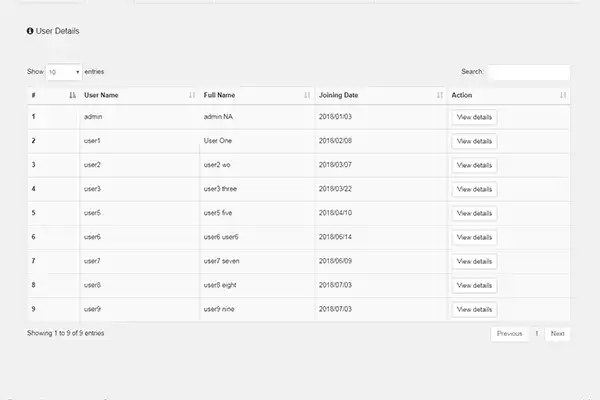Click the User Details heading
600x400 pixels.
pos(57,31)
